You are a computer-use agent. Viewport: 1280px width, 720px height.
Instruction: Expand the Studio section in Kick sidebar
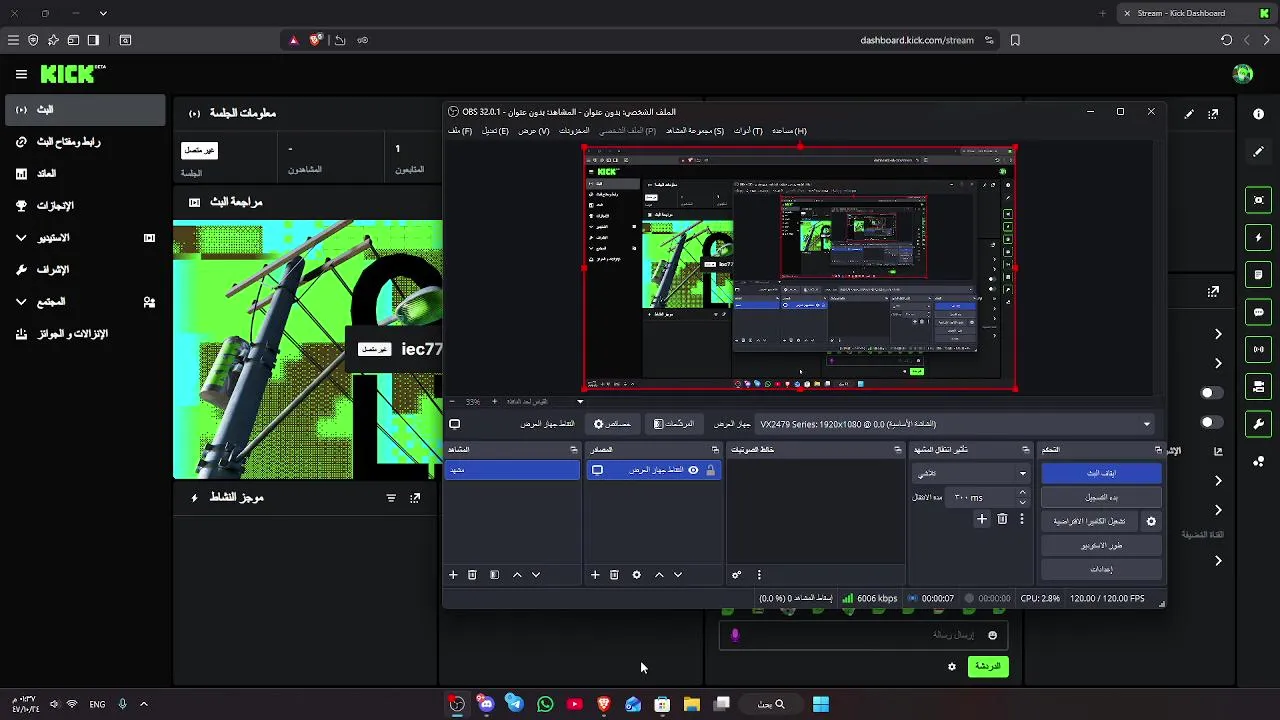[21, 238]
